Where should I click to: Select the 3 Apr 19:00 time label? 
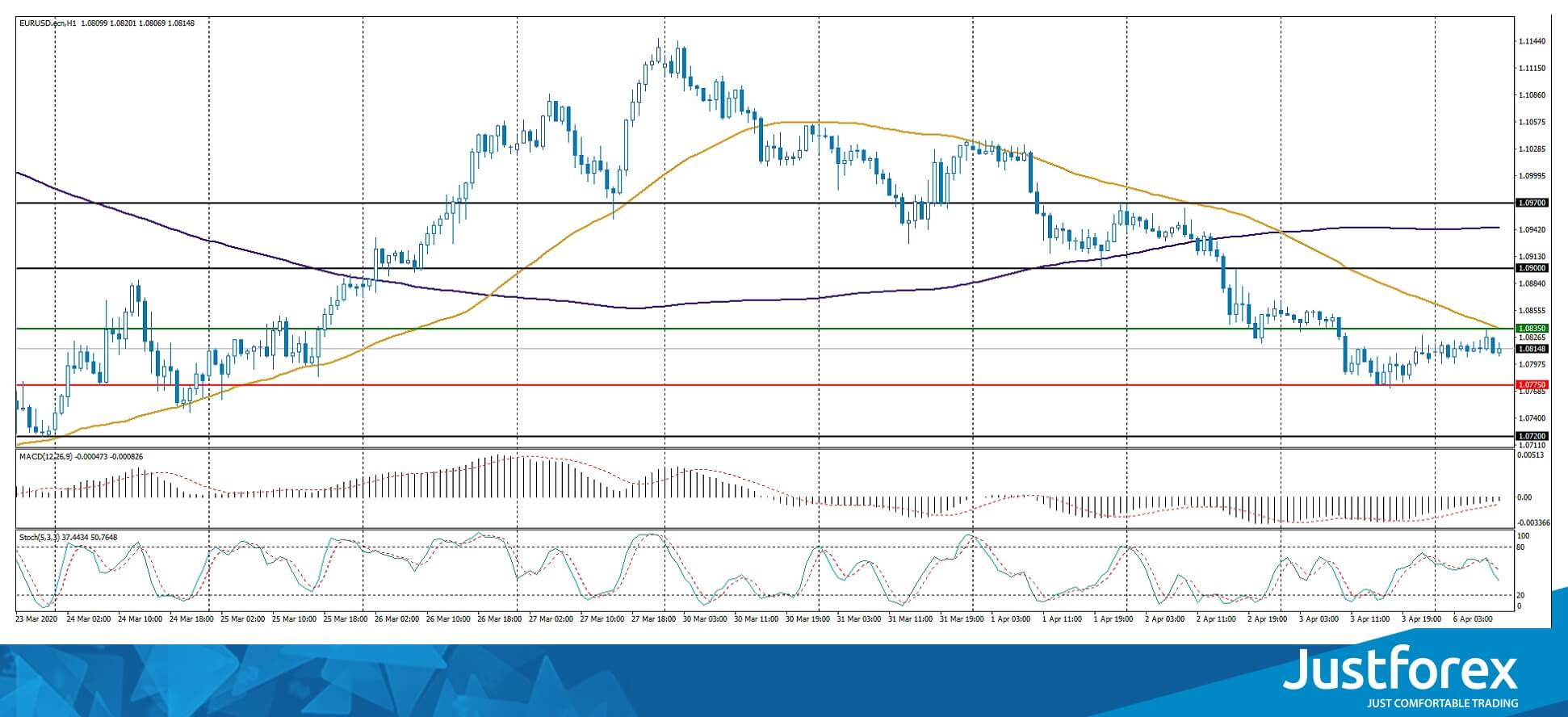[1422, 619]
